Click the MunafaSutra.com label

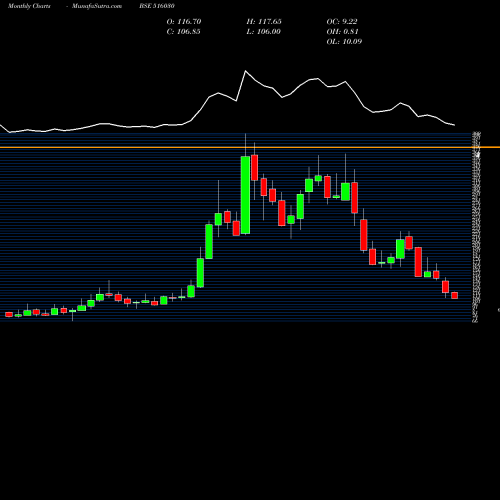[x=97, y=6]
